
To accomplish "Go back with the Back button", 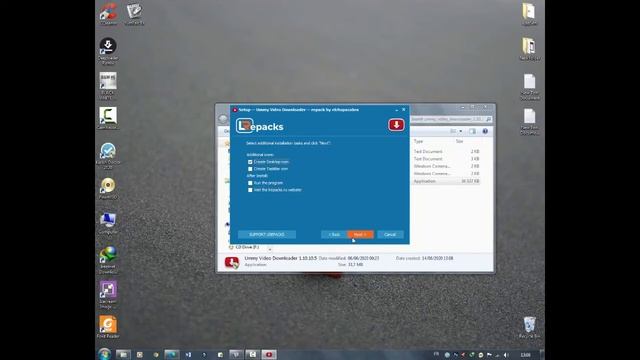I will [334, 235].
